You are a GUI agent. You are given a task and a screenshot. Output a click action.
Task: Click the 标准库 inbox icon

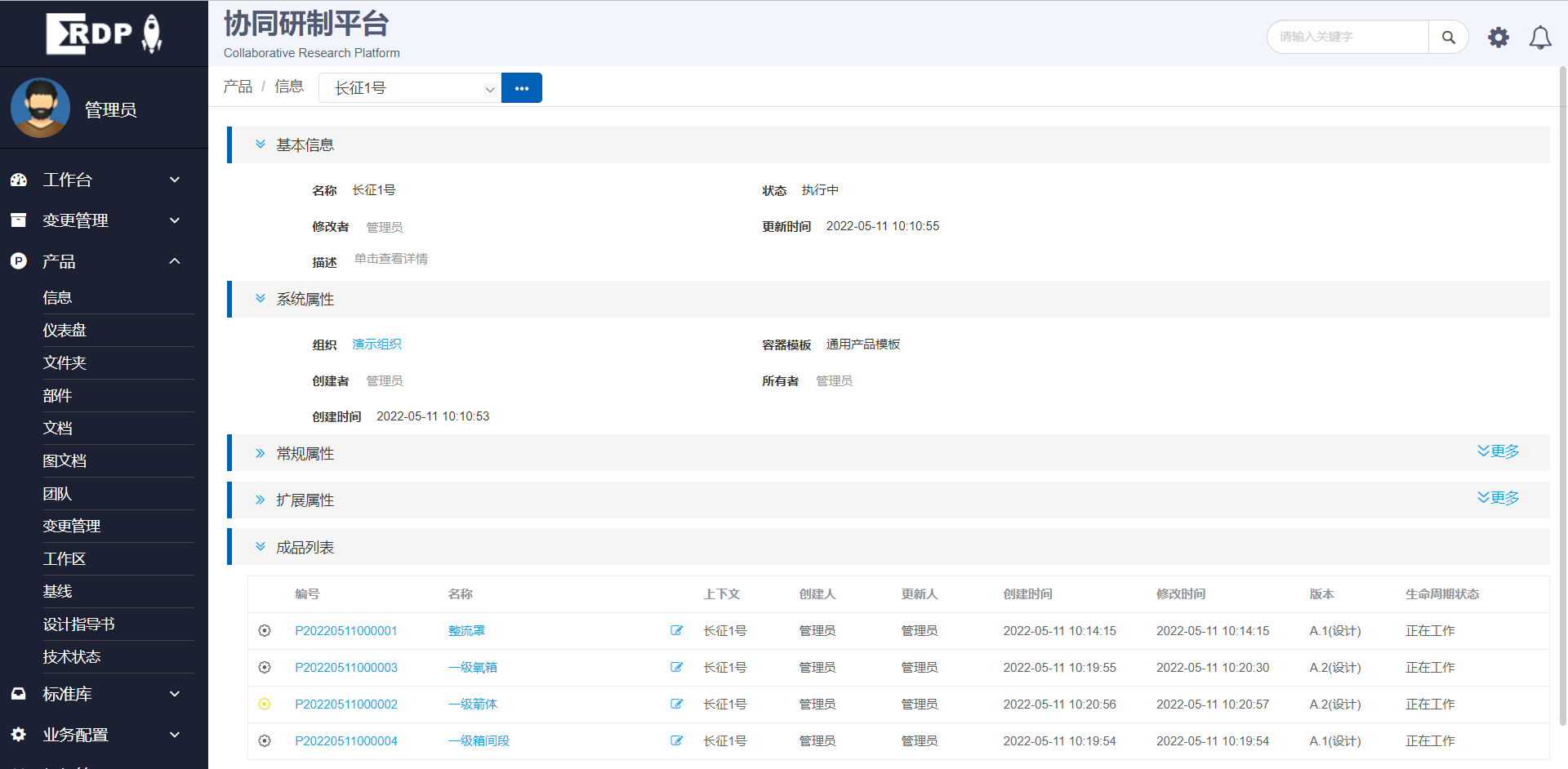(19, 694)
